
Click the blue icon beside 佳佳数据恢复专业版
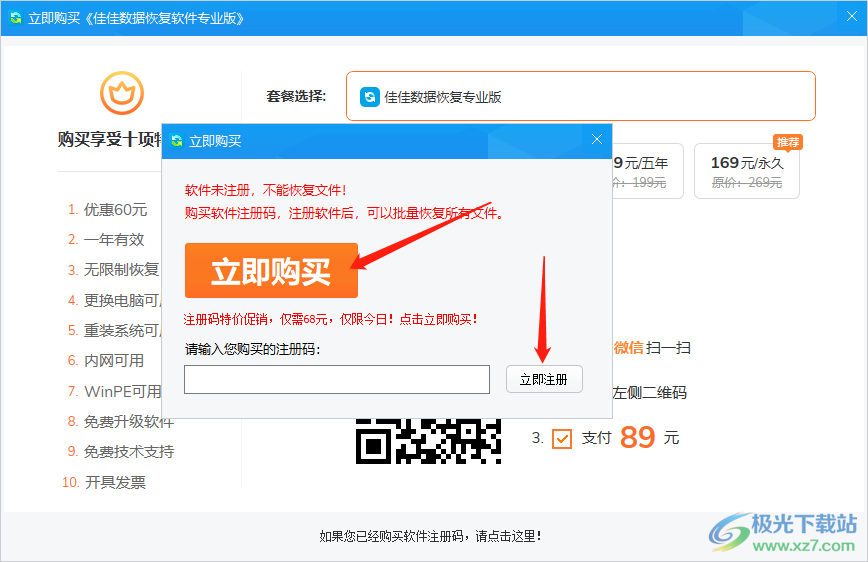tap(370, 97)
